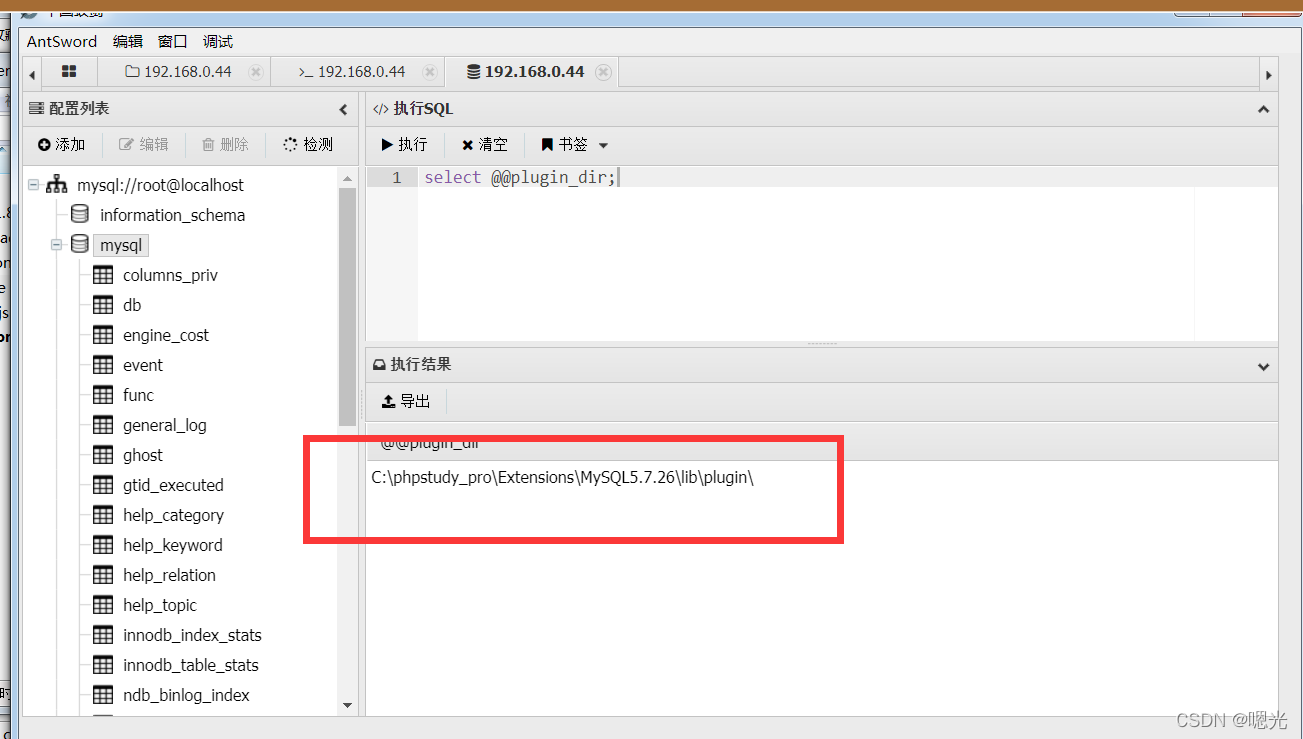Select the event table
Image resolution: width=1303 pixels, height=739 pixels.
(x=143, y=365)
